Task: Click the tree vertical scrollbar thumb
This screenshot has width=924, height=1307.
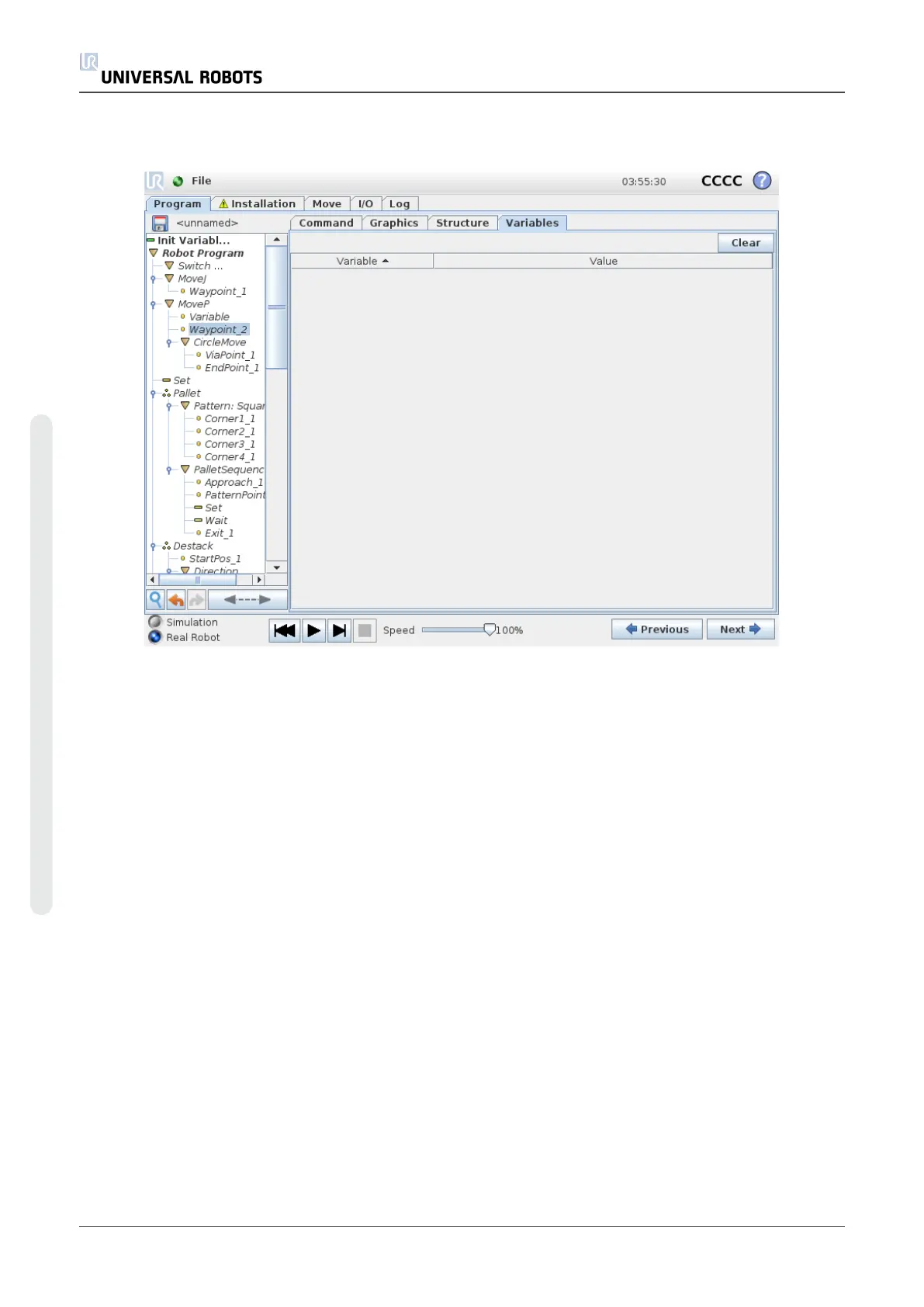Action: click(276, 307)
